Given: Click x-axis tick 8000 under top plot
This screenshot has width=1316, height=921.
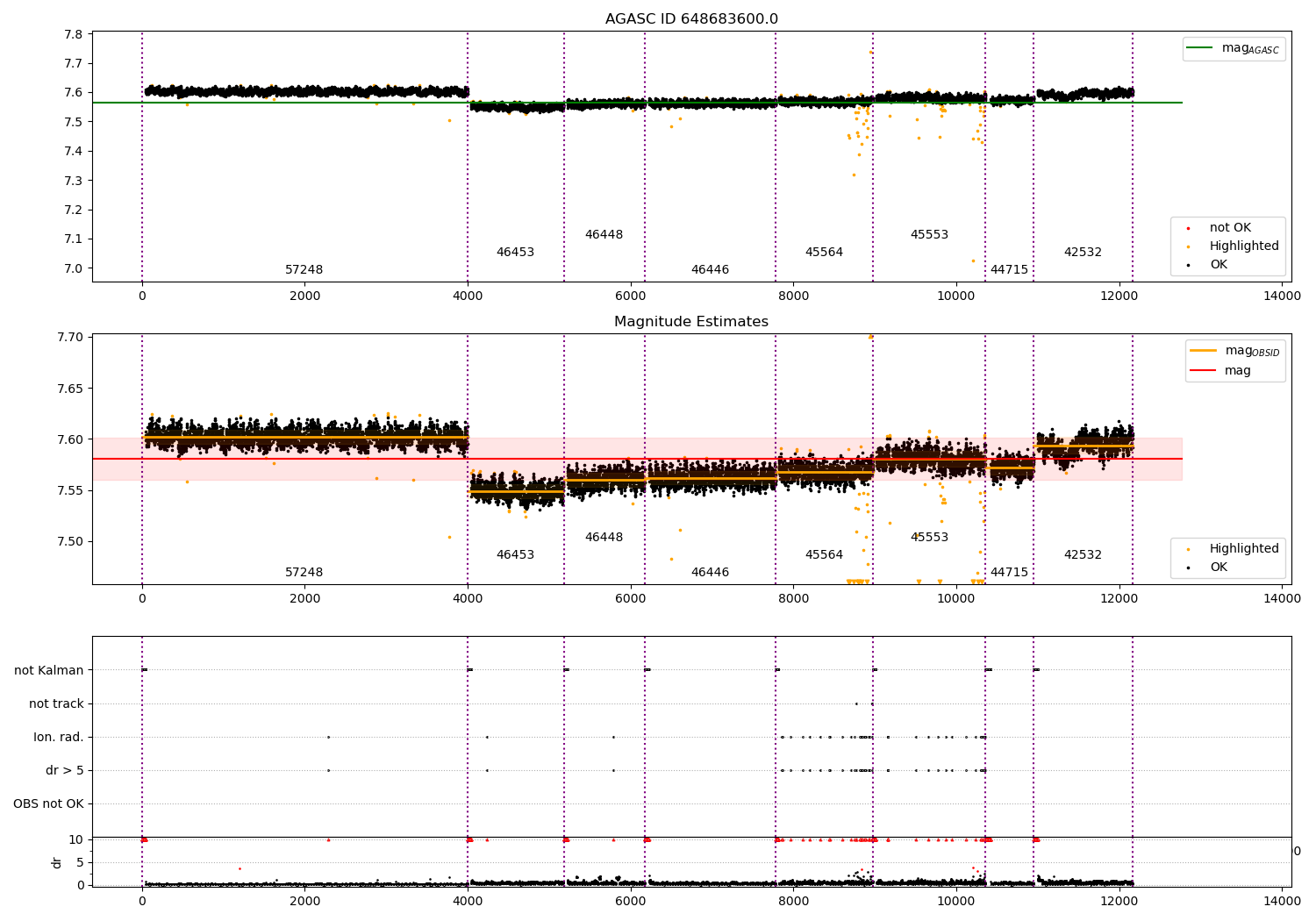Looking at the screenshot, I should coord(793,296).
